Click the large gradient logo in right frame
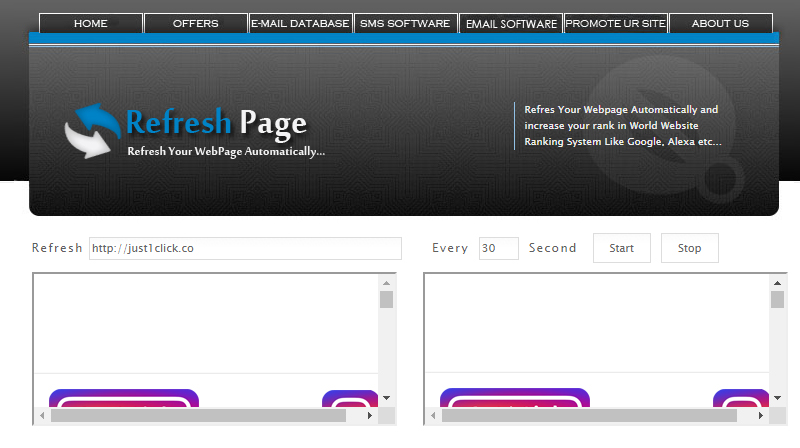800x448 pixels. [515, 398]
